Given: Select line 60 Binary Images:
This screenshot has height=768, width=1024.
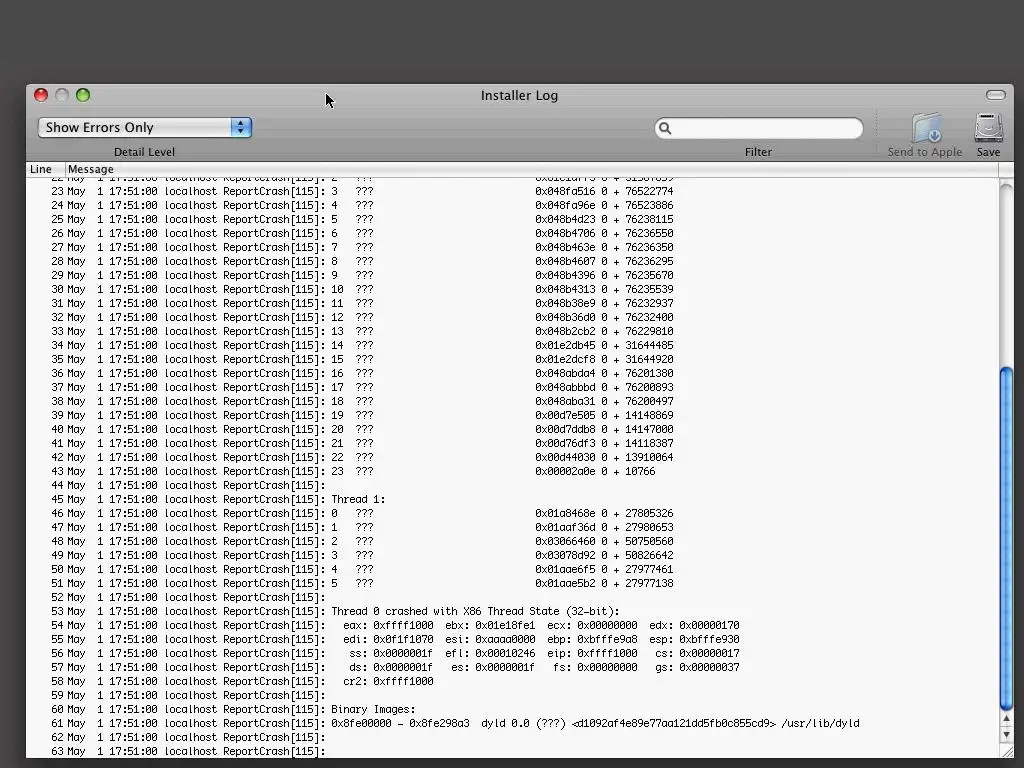Looking at the screenshot, I should [x=512, y=709].
